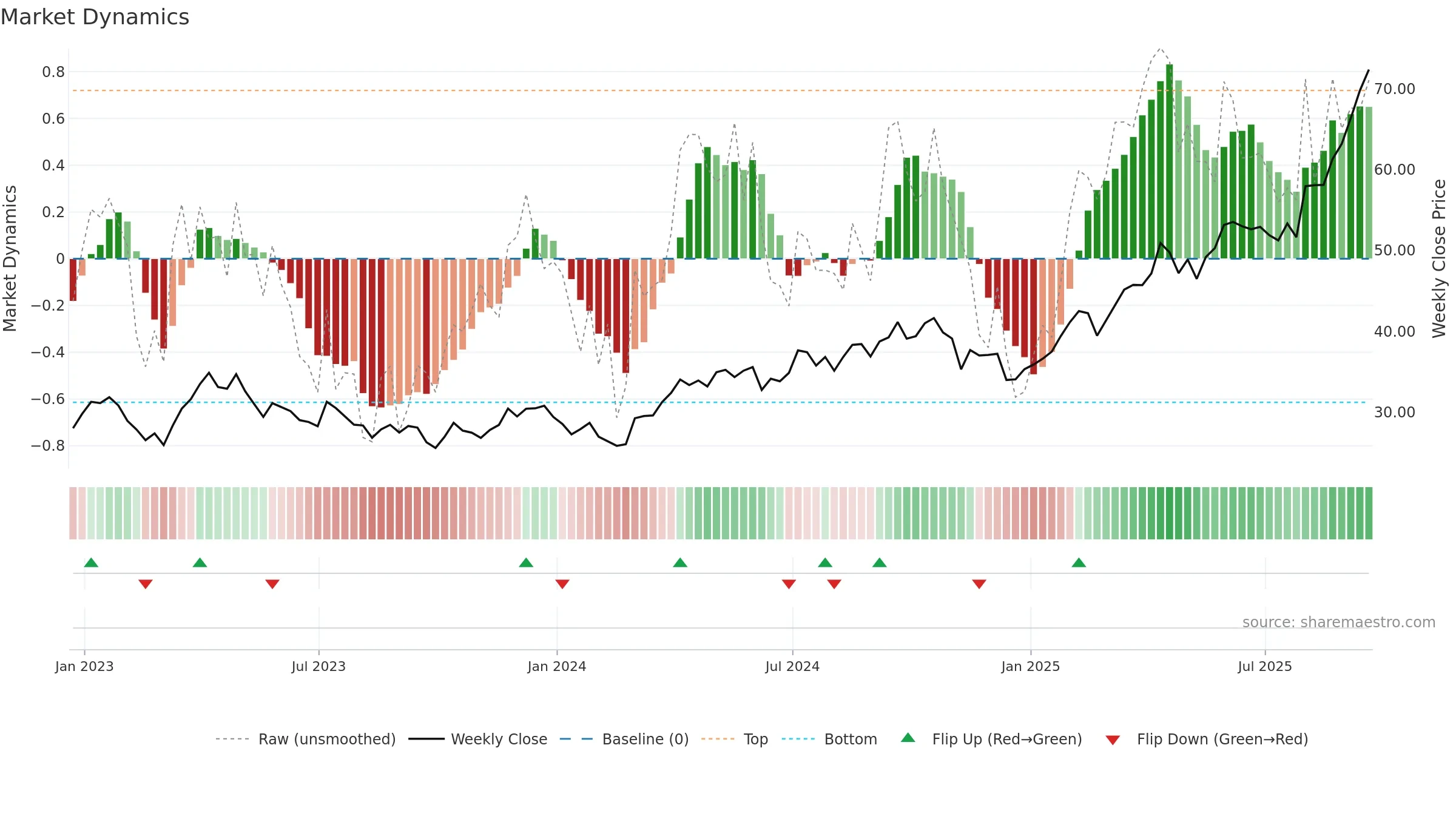
Task: Click the 0.8 left axis tick label
Action: [x=53, y=72]
